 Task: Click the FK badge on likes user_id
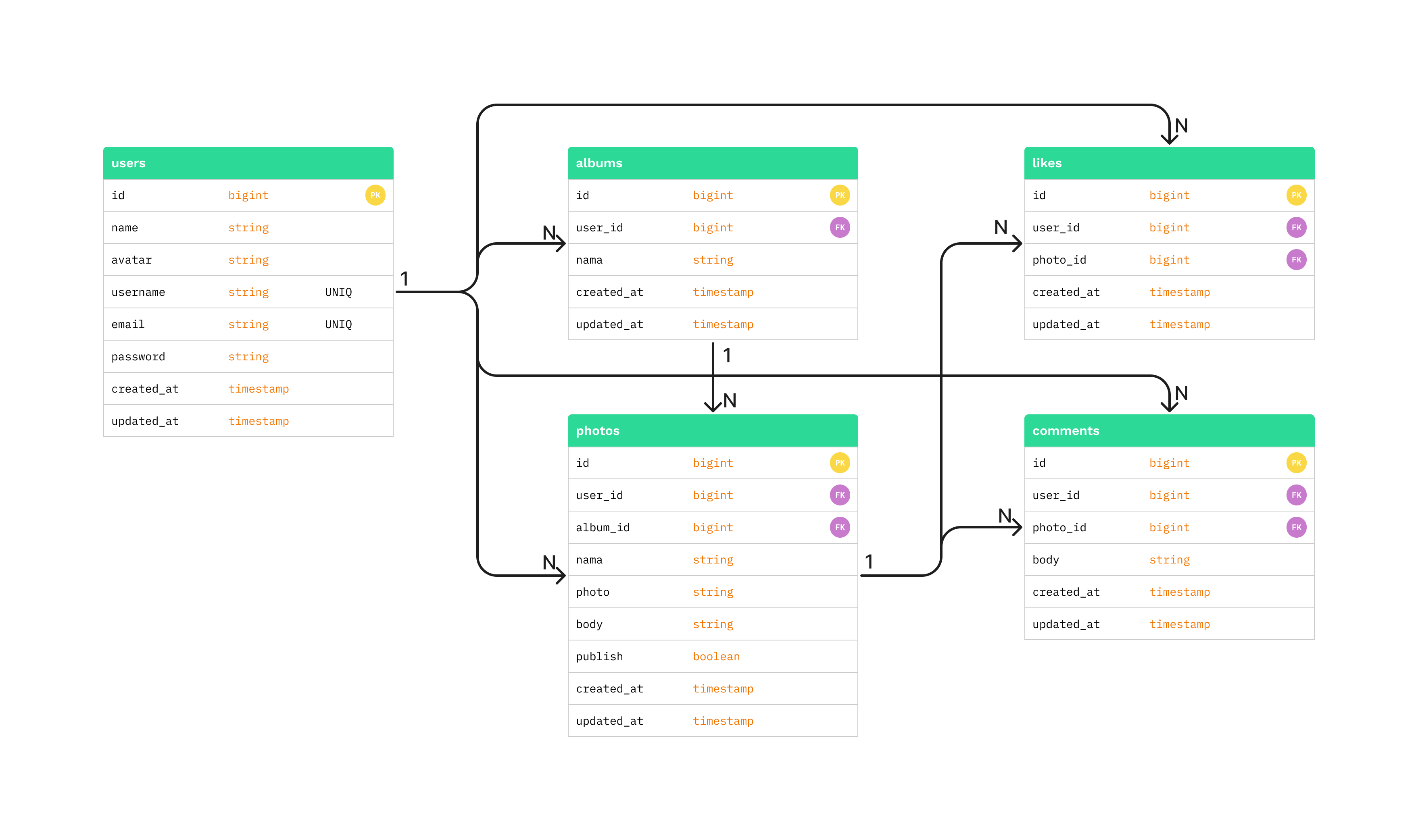[1296, 228]
